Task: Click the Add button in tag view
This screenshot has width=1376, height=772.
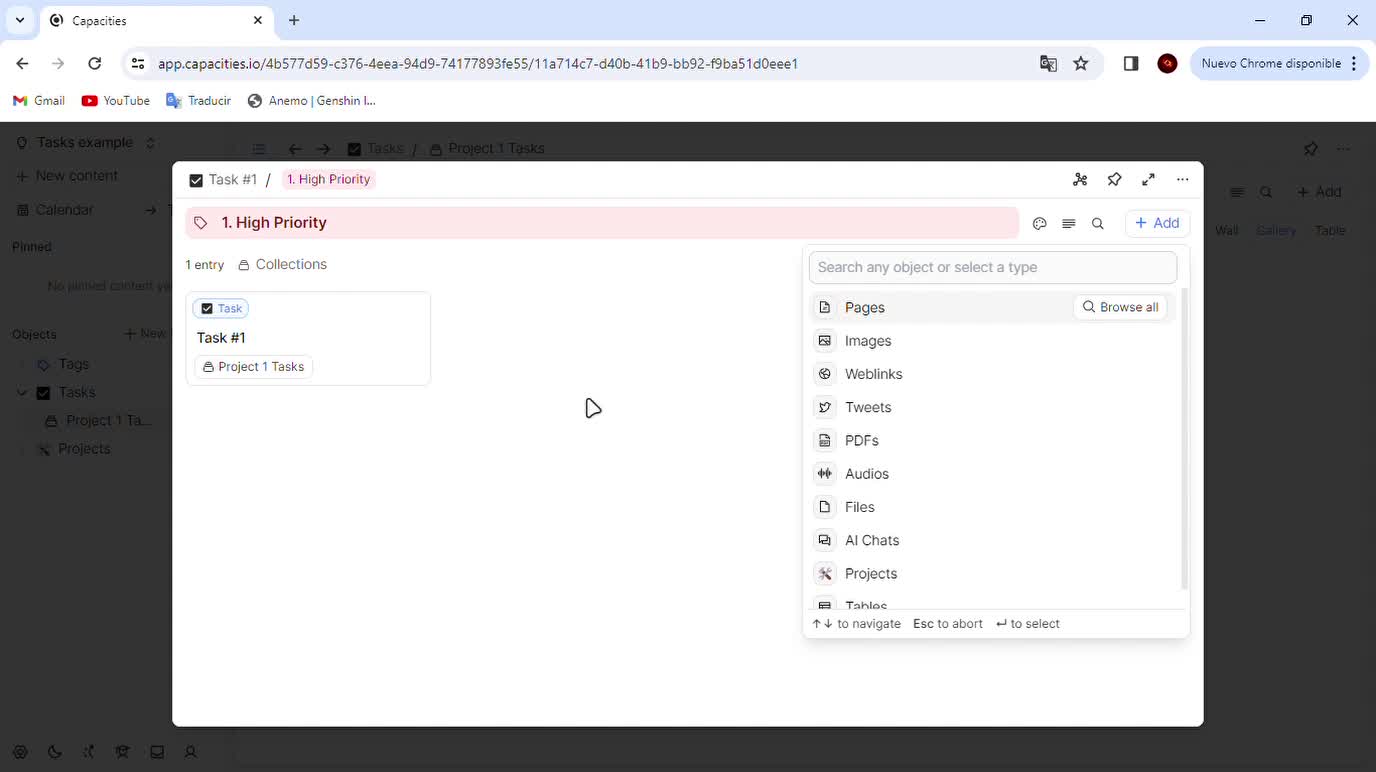Action: [x=1157, y=223]
